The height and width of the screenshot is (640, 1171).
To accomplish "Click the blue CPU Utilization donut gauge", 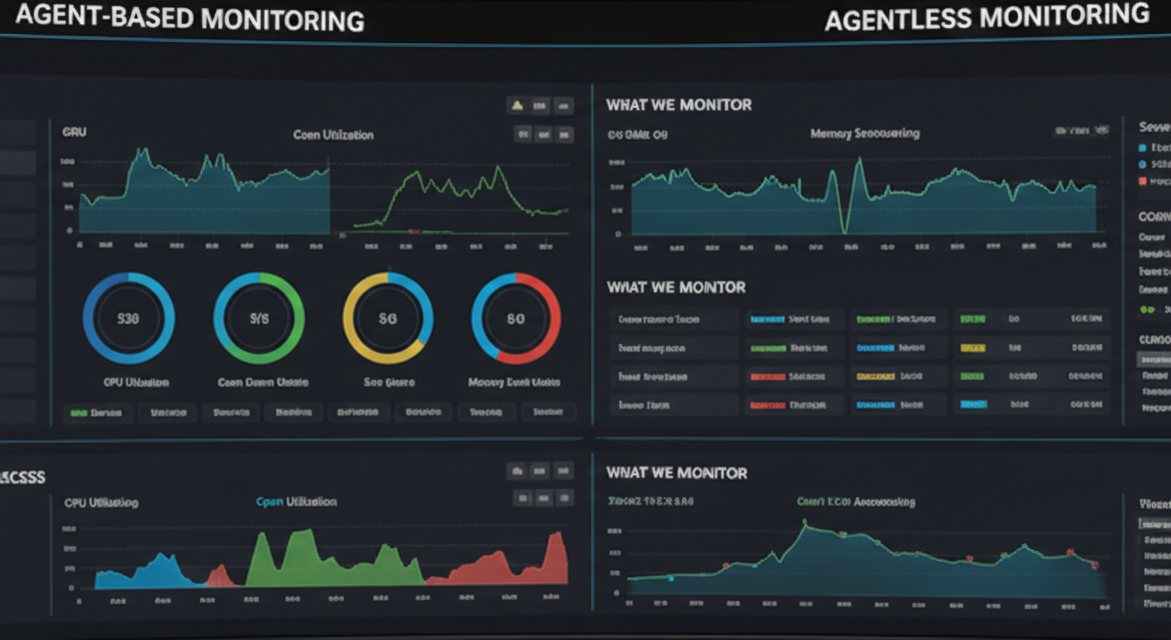I will coord(128,320).
